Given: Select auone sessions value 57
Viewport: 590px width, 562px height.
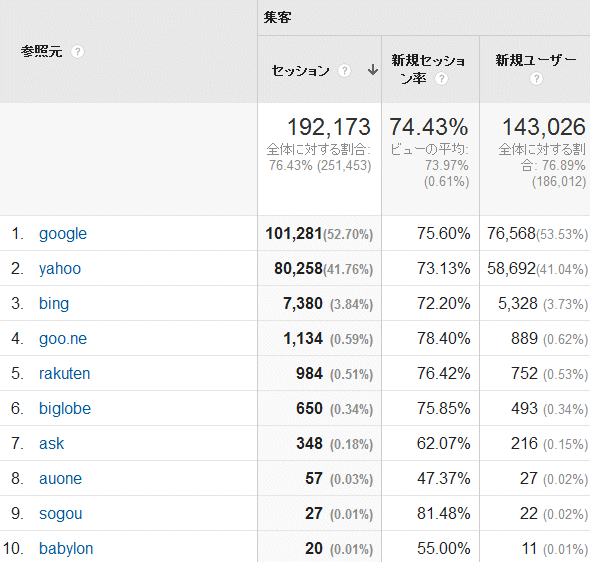Looking at the screenshot, I should coord(314,478).
